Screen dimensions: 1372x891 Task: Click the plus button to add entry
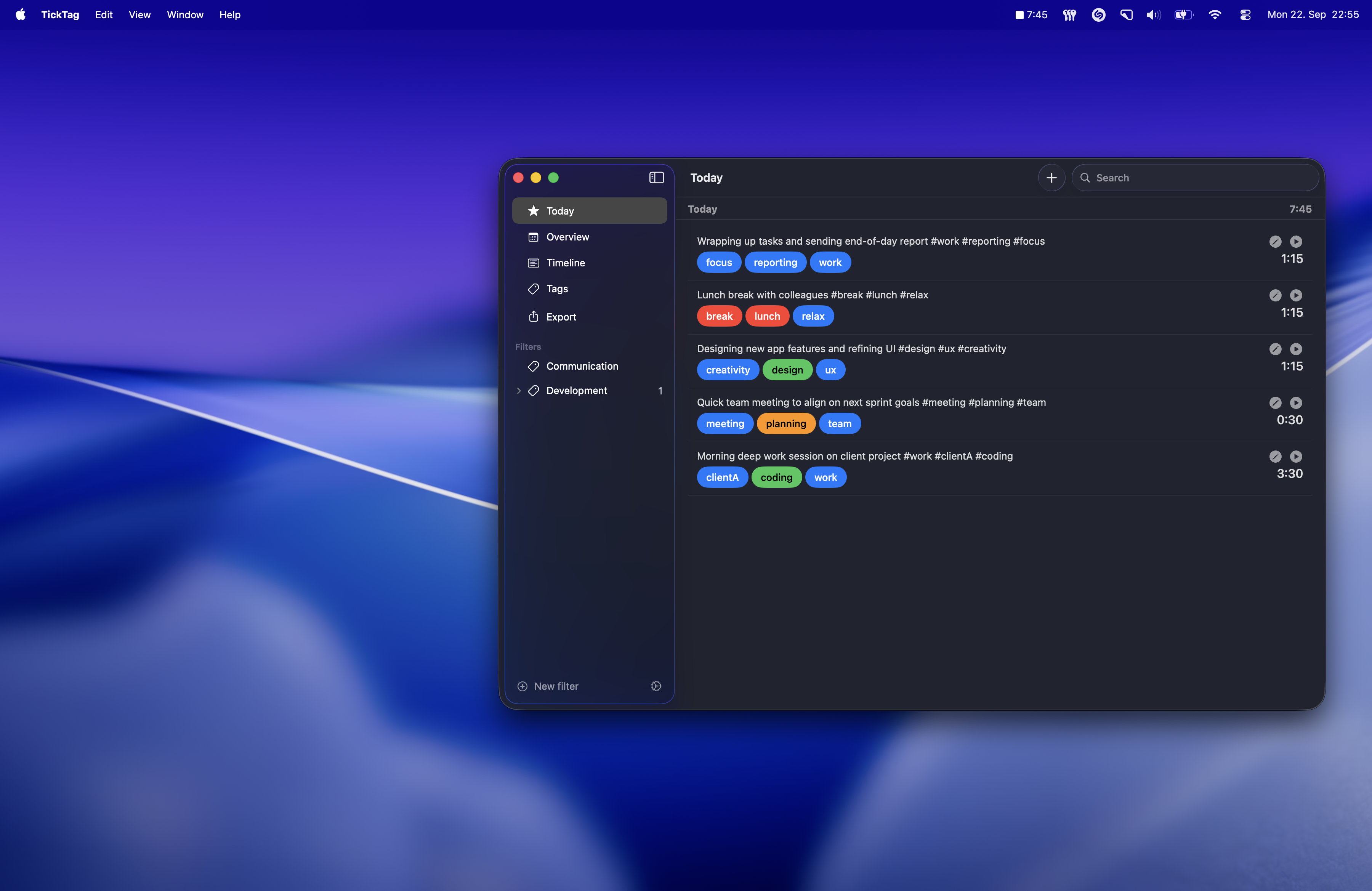pyautogui.click(x=1051, y=178)
